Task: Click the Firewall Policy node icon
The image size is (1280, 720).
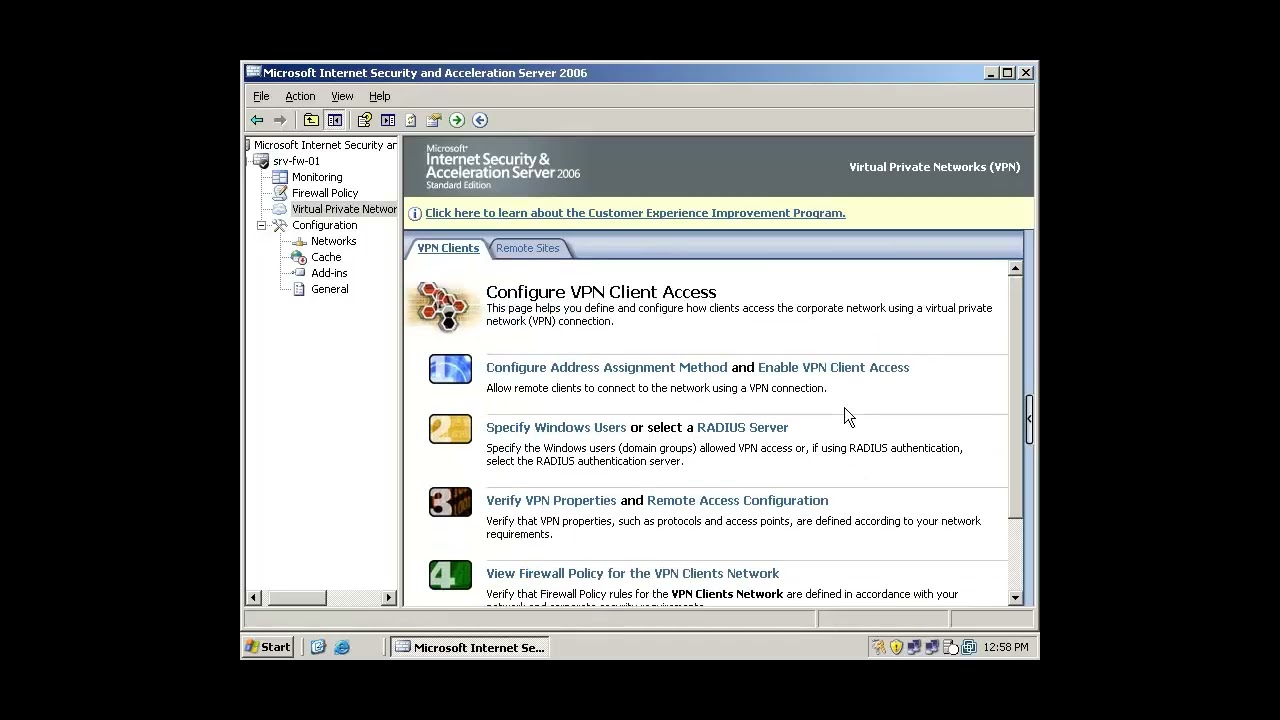Action: pyautogui.click(x=280, y=193)
